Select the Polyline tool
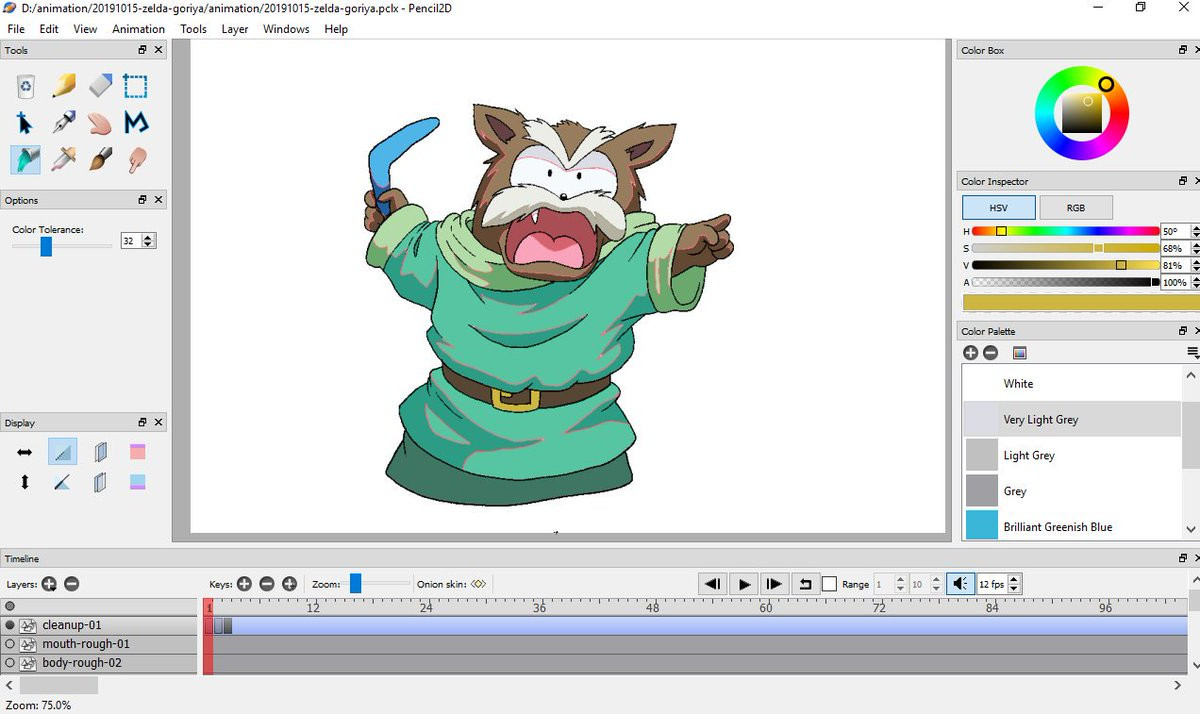The height and width of the screenshot is (714, 1200). pyautogui.click(x=136, y=123)
